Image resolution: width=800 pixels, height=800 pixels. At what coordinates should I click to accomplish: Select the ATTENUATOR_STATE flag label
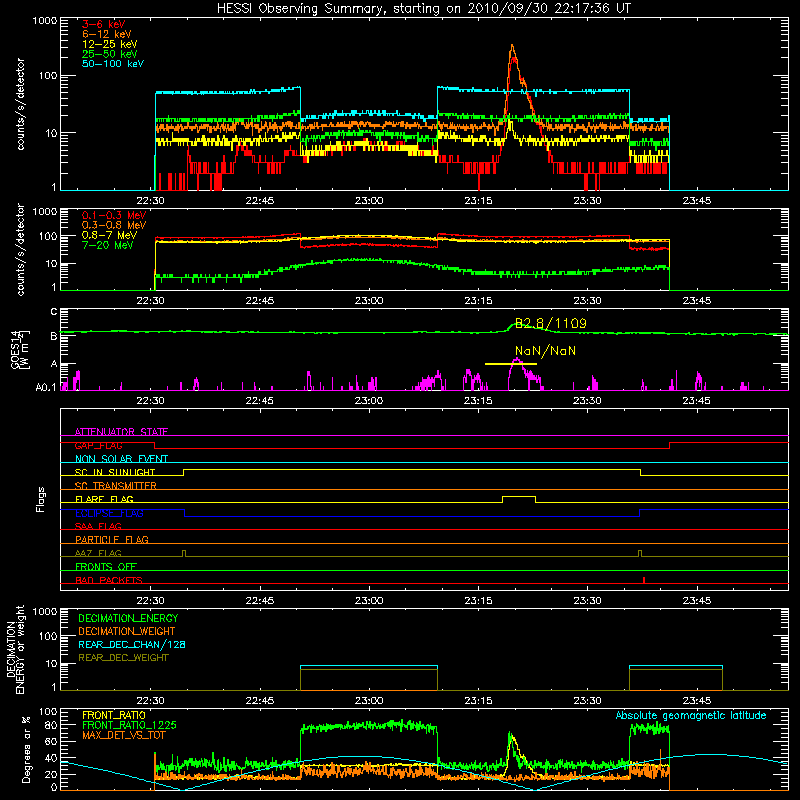[x=121, y=432]
